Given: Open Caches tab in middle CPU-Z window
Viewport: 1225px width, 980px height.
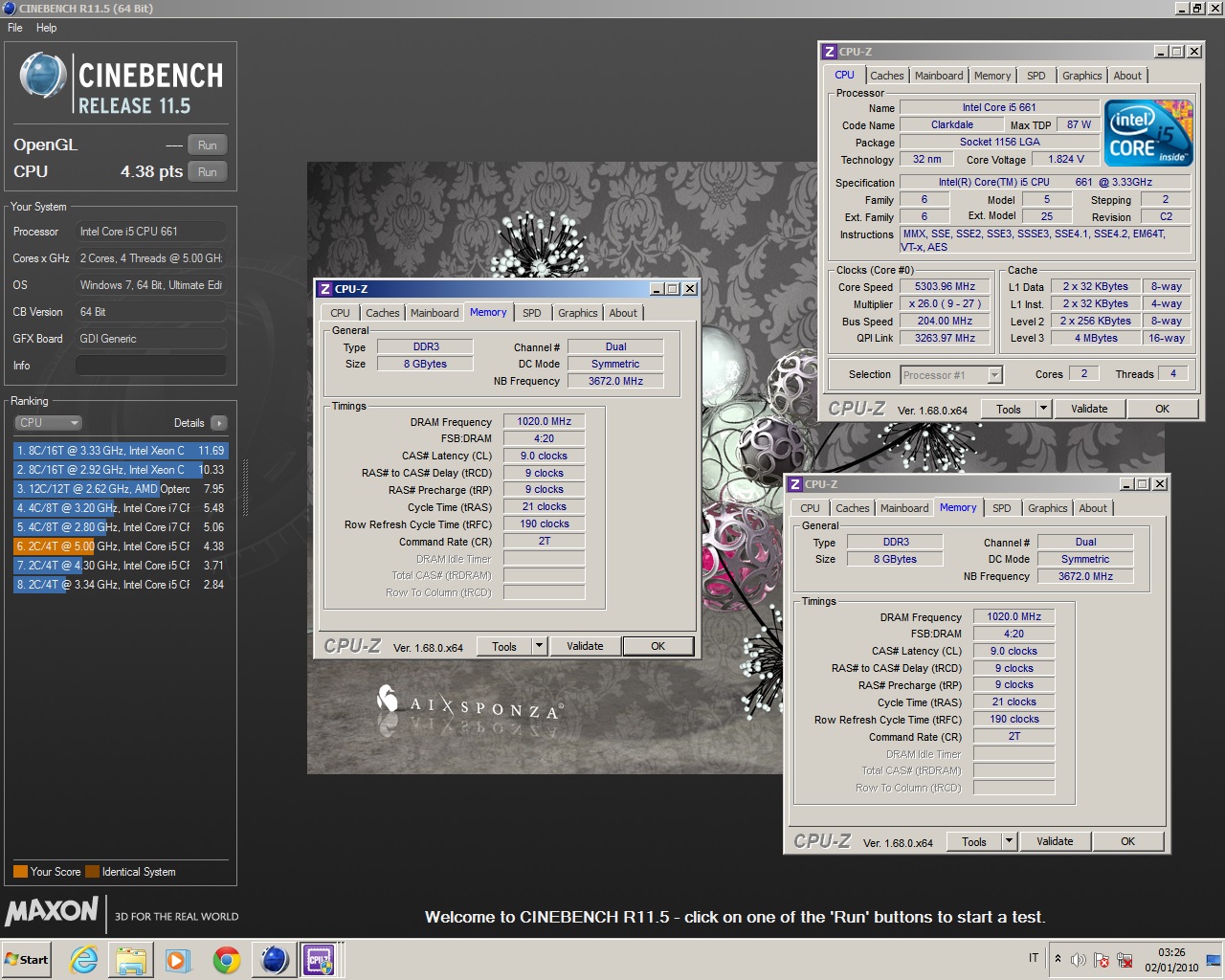Looking at the screenshot, I should (383, 313).
